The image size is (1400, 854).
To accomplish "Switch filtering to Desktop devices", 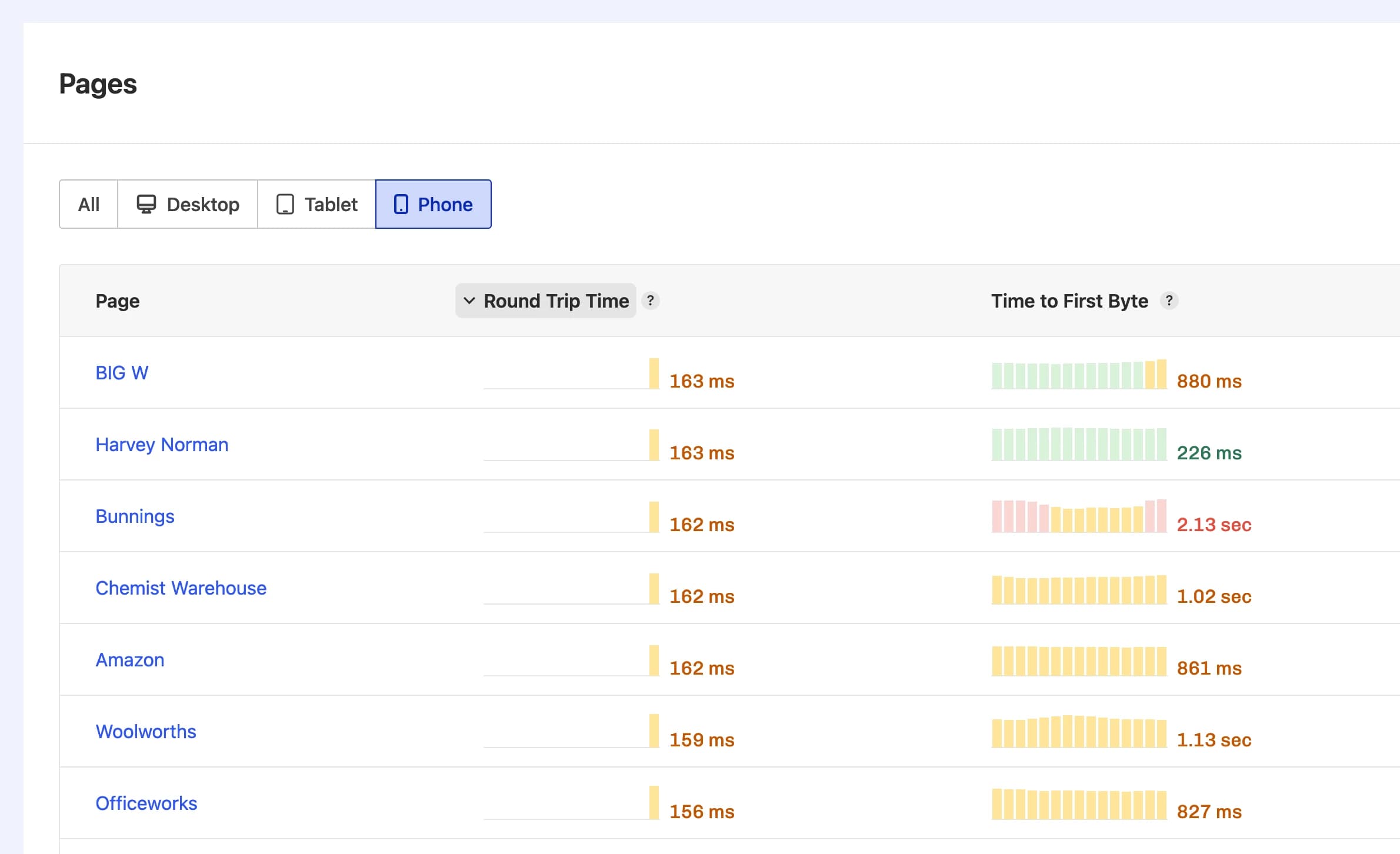I will point(187,204).
